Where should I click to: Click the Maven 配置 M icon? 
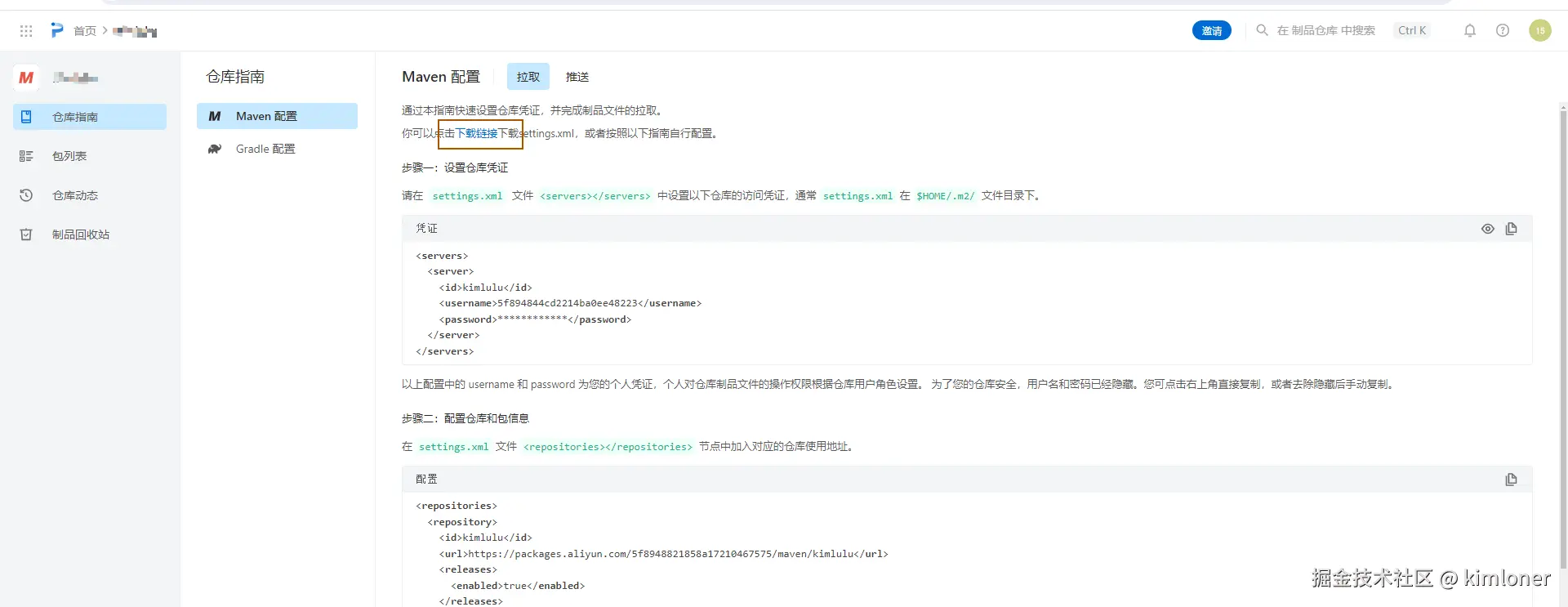pos(215,116)
